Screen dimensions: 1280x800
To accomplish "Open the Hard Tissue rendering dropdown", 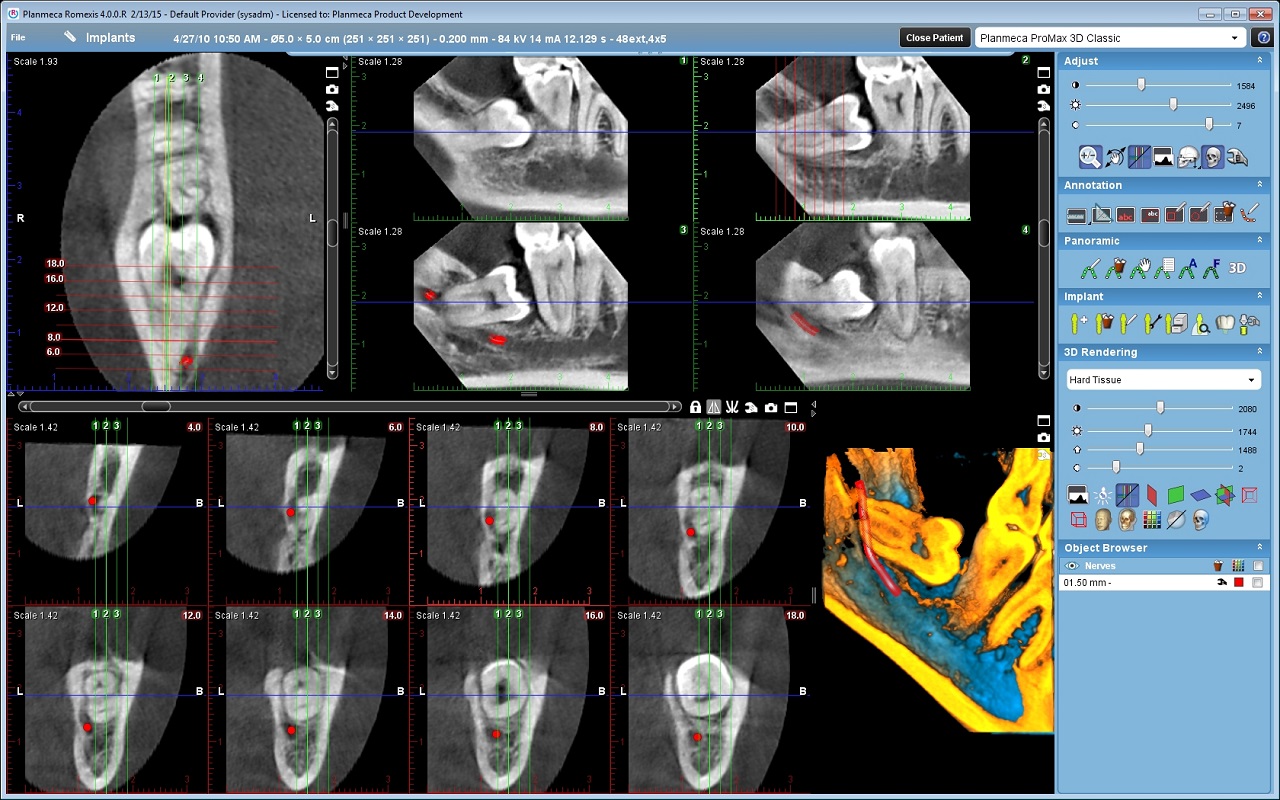I will (x=1163, y=380).
